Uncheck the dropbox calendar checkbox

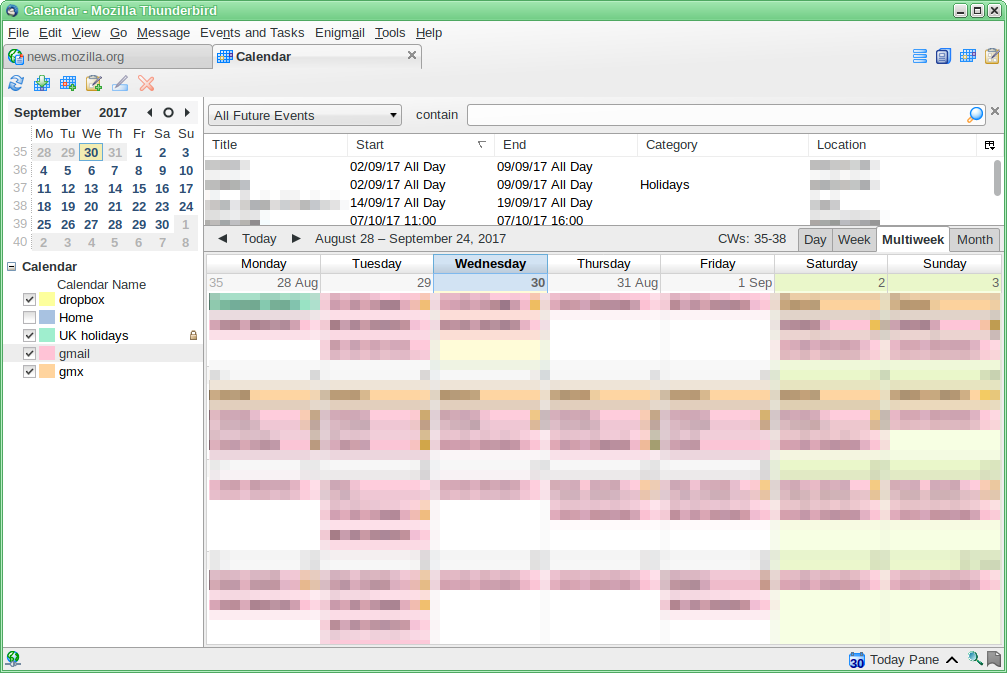pos(29,300)
